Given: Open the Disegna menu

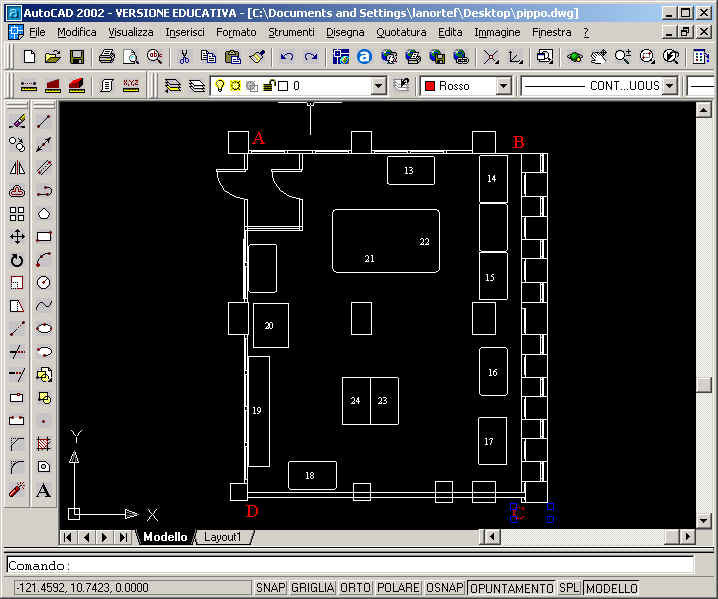Looking at the screenshot, I should click(345, 33).
